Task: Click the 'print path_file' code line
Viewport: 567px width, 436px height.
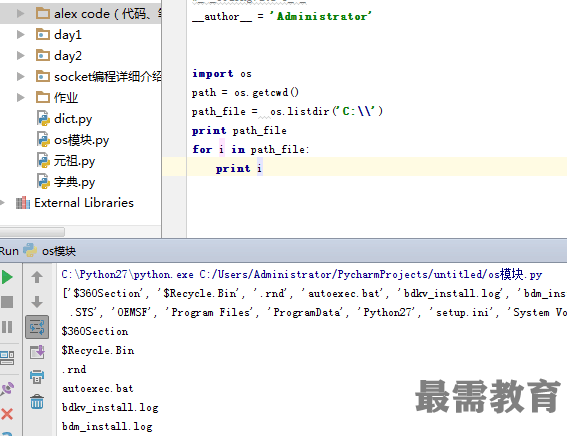Action: pos(239,131)
